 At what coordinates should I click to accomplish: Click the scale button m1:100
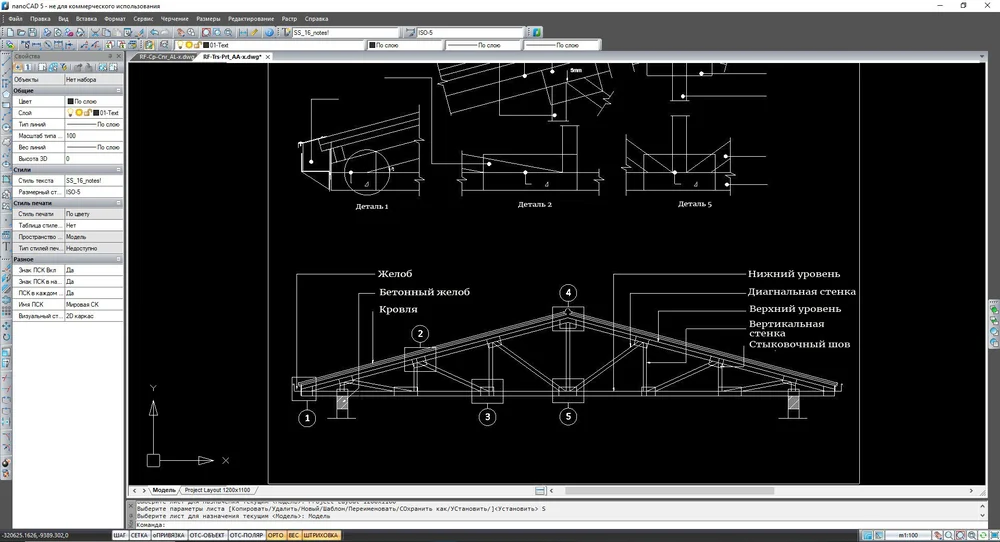tap(908, 535)
